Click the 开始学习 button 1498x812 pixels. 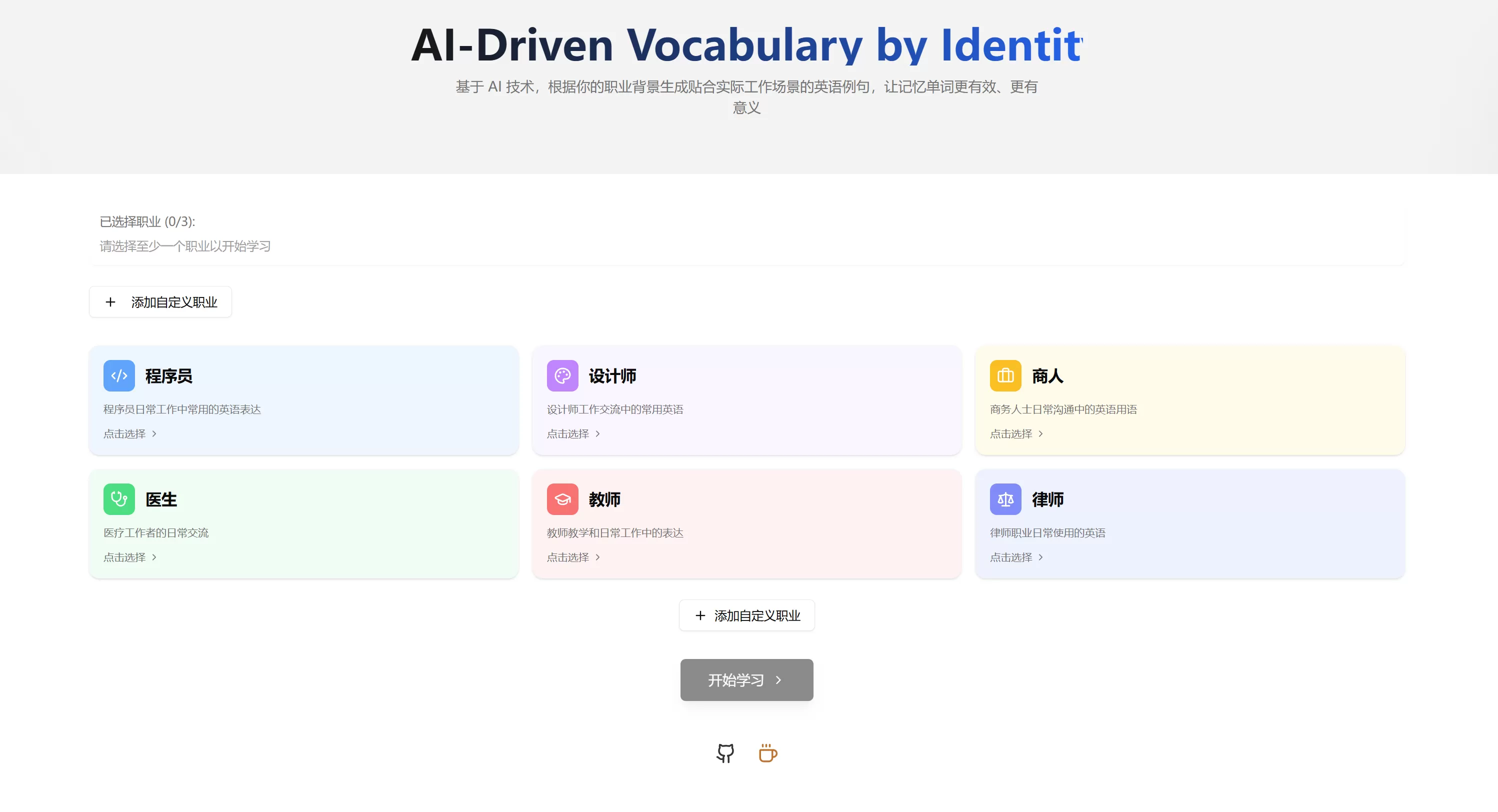[746, 679]
